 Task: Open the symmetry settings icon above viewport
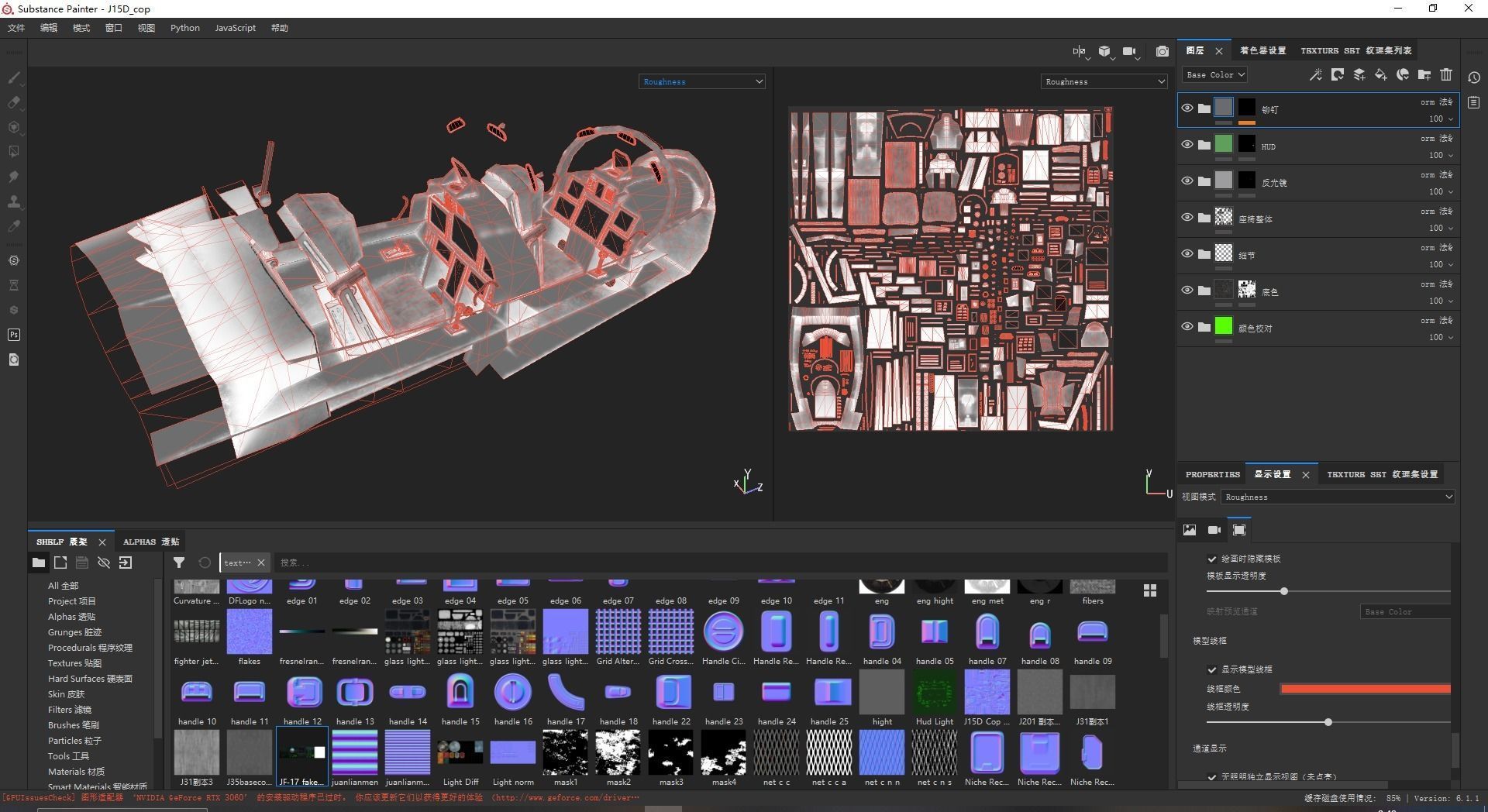click(1080, 51)
